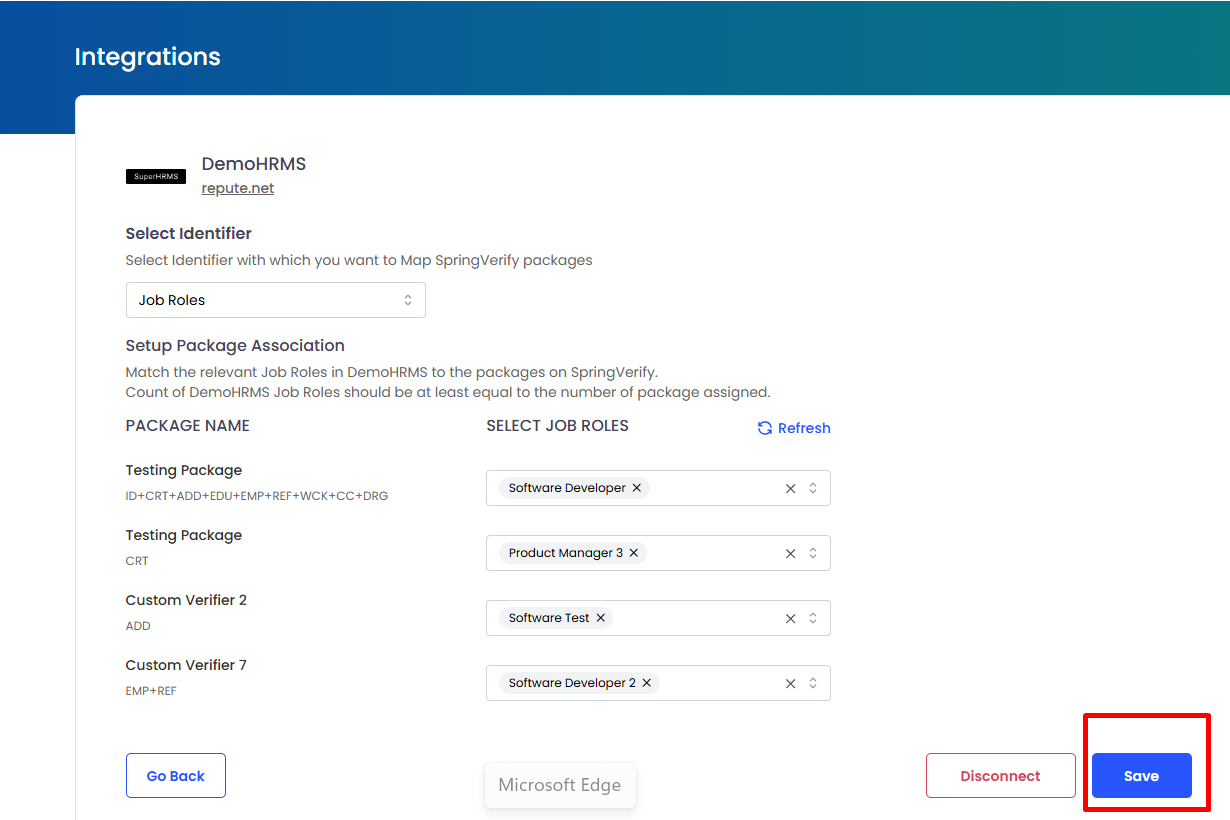Click the SuperHRMS logo

pyautogui.click(x=156, y=177)
